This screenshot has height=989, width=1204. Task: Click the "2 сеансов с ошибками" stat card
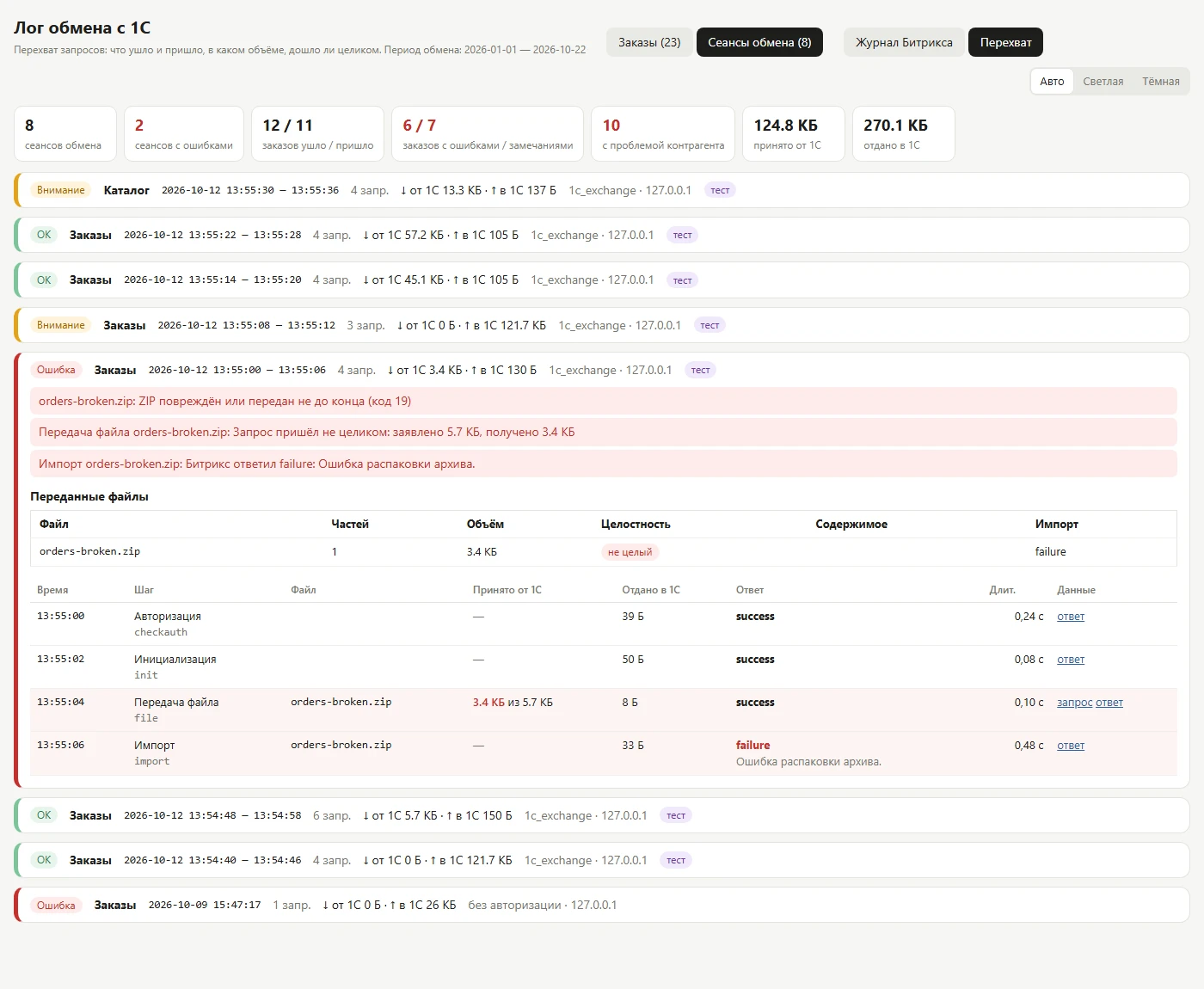[x=184, y=133]
